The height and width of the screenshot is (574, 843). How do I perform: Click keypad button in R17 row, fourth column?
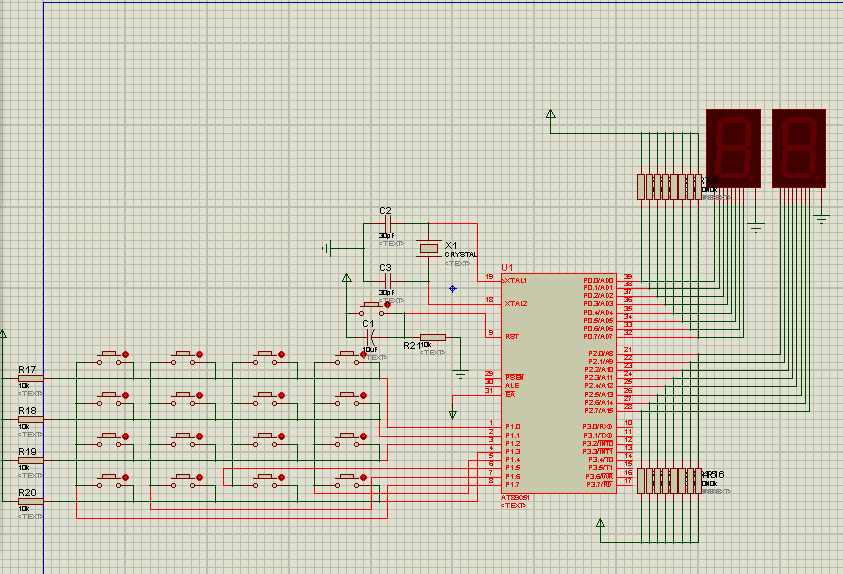tap(347, 358)
